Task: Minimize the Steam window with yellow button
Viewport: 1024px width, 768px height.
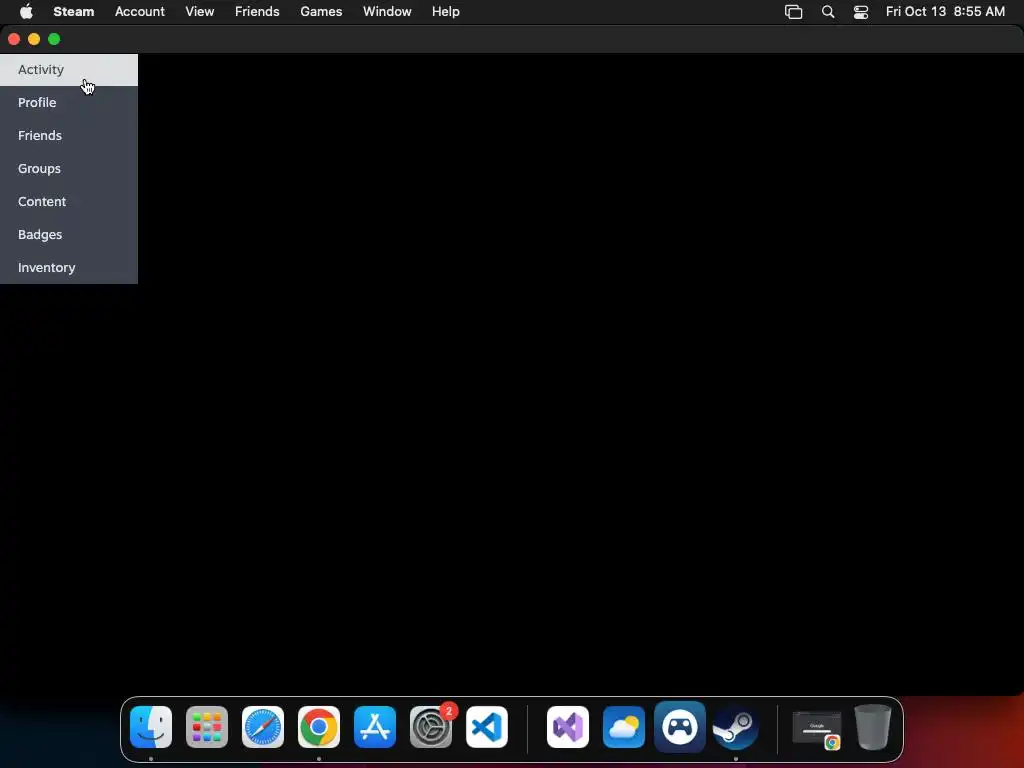Action: coord(34,39)
